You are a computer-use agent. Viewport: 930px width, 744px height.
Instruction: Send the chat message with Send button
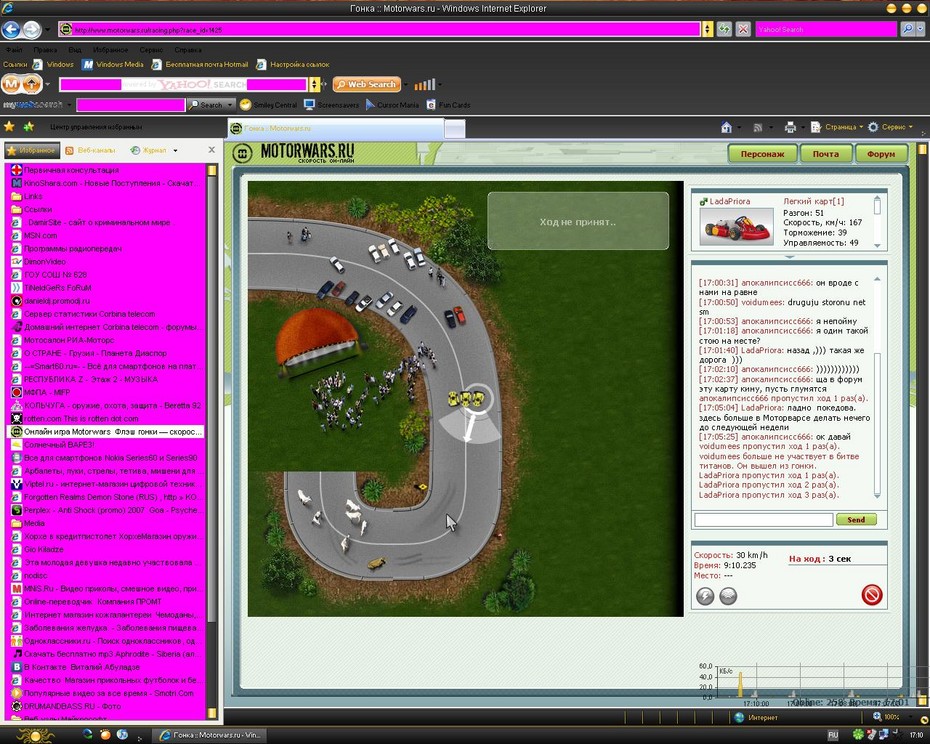[856, 520]
